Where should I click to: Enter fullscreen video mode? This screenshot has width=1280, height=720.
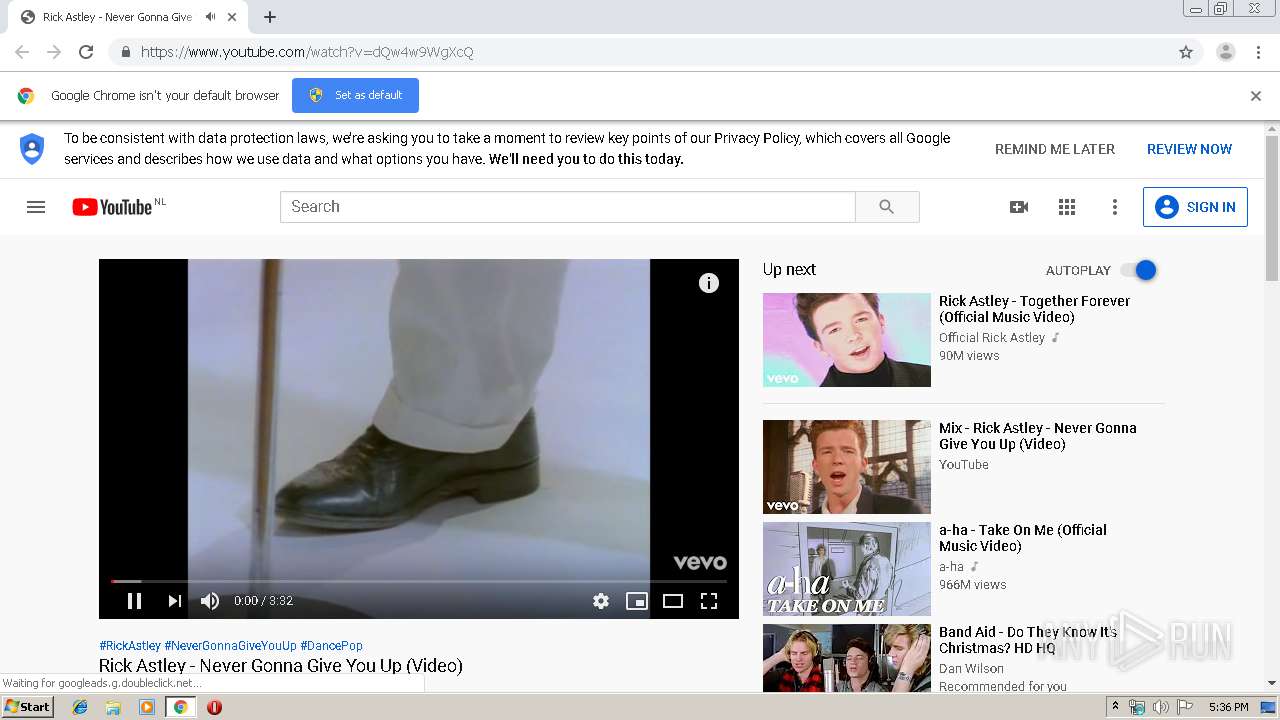[709, 601]
